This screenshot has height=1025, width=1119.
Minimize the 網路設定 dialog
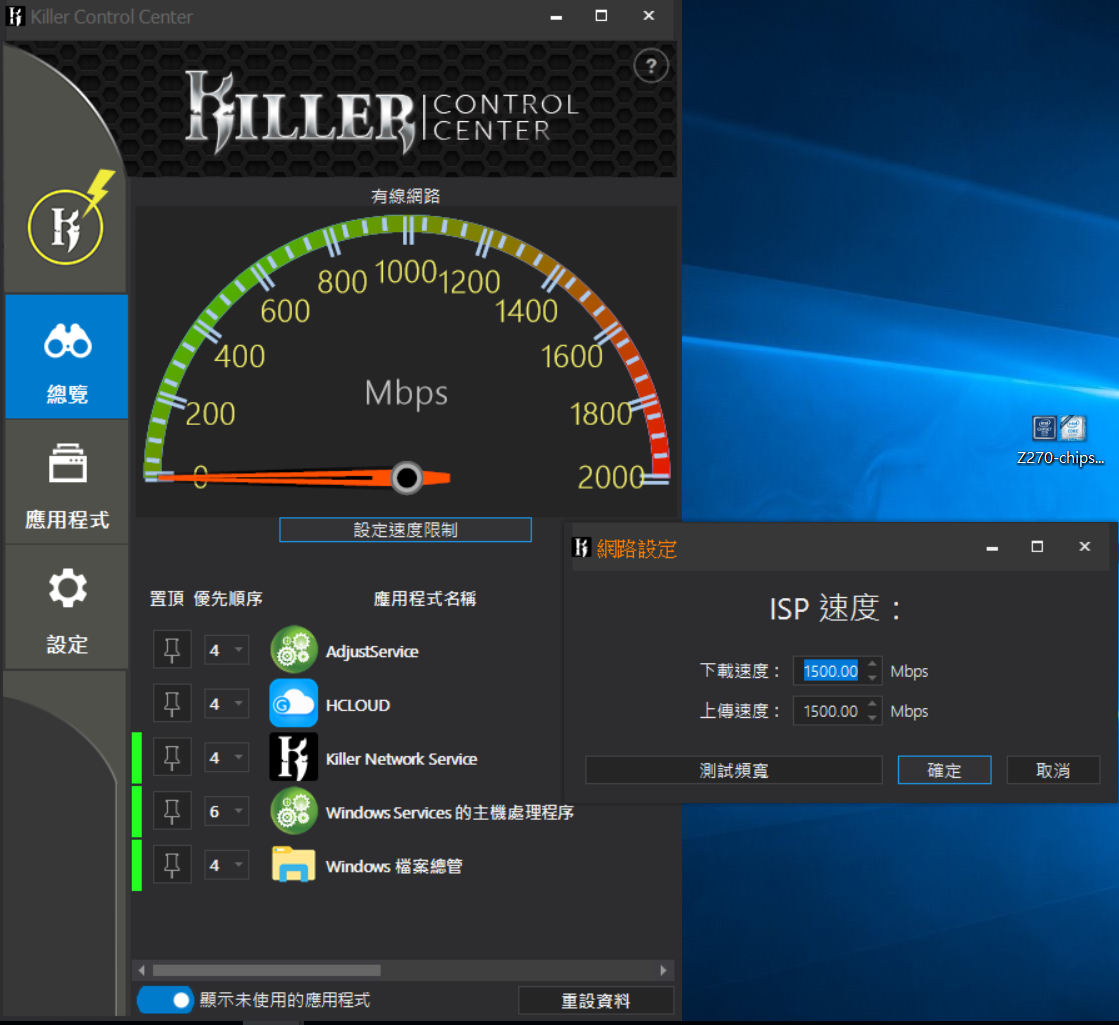(x=991, y=548)
